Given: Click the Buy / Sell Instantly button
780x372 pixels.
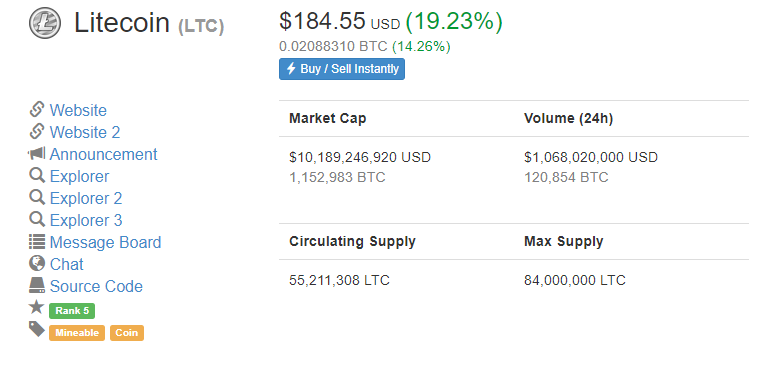Looking at the screenshot, I should click(342, 69).
